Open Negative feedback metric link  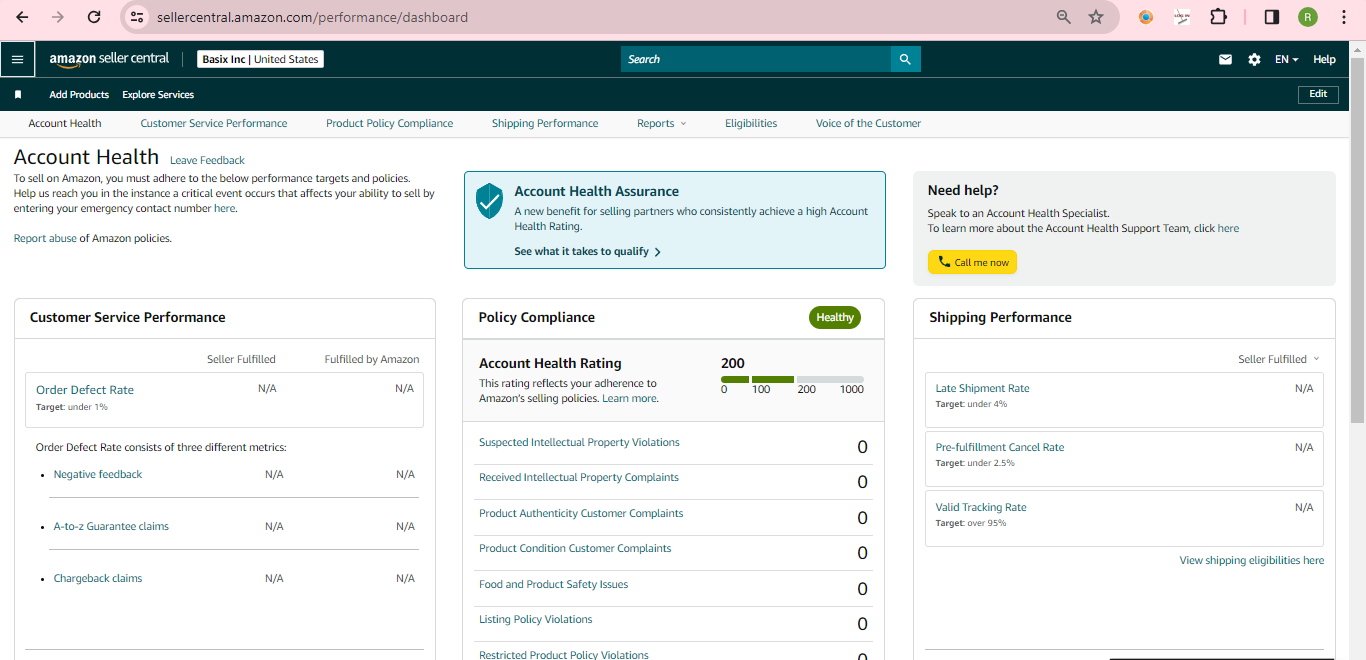click(x=98, y=474)
